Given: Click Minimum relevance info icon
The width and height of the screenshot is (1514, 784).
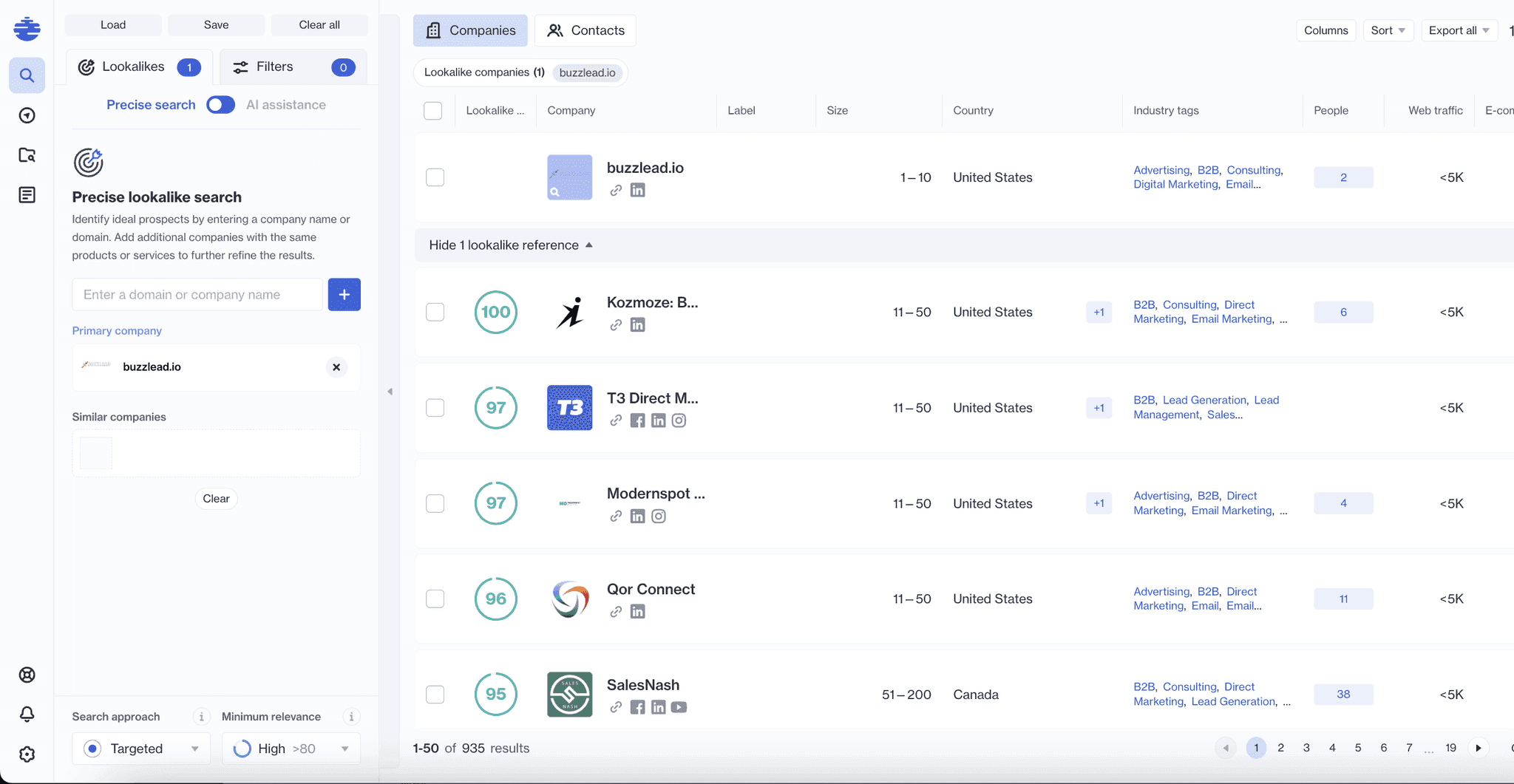Looking at the screenshot, I should pos(352,717).
